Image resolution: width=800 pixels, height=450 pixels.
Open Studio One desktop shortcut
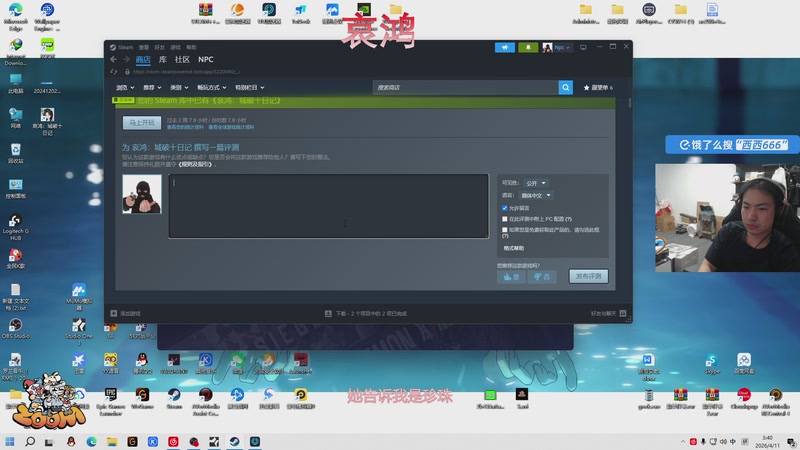pos(79,332)
